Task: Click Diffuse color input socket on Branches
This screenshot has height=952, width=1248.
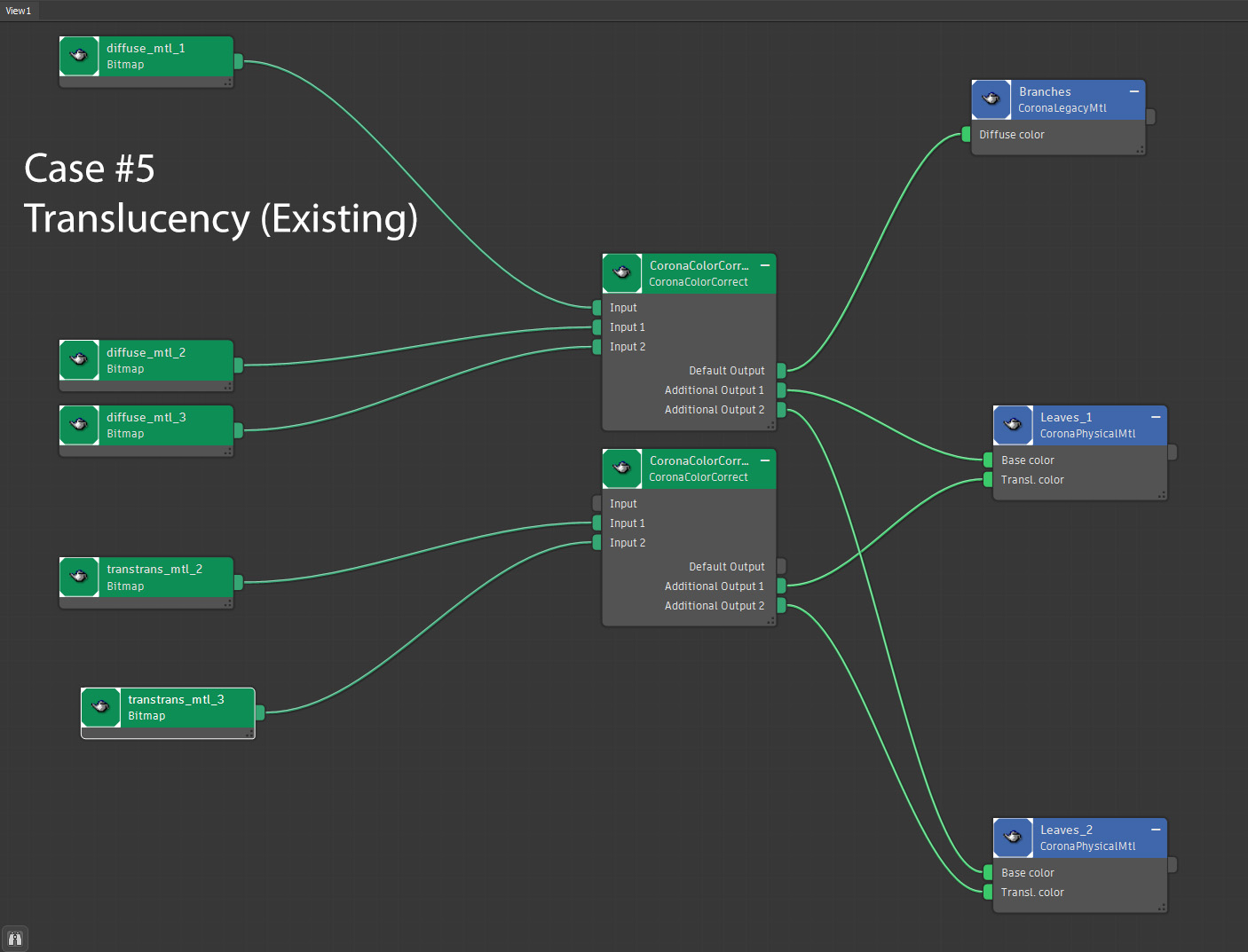Action: click(967, 135)
